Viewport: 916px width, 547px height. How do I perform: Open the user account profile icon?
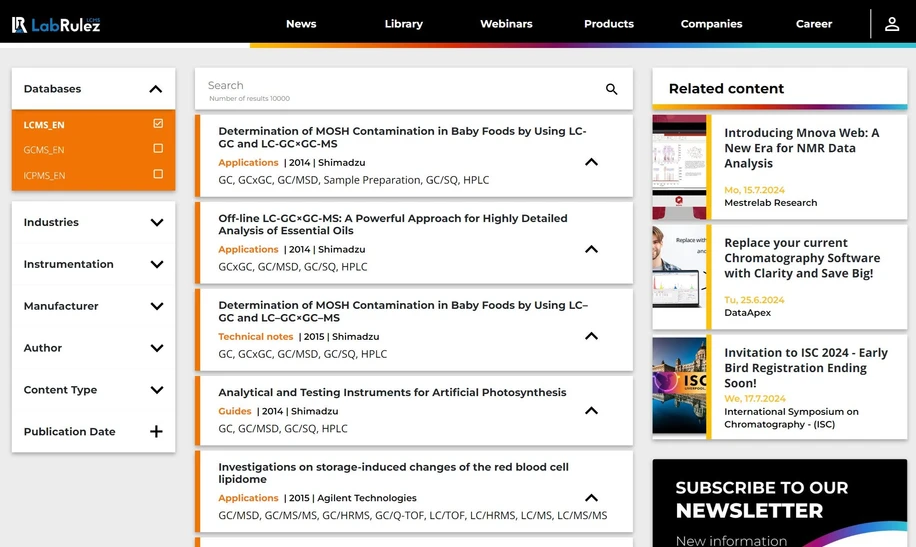tap(891, 24)
